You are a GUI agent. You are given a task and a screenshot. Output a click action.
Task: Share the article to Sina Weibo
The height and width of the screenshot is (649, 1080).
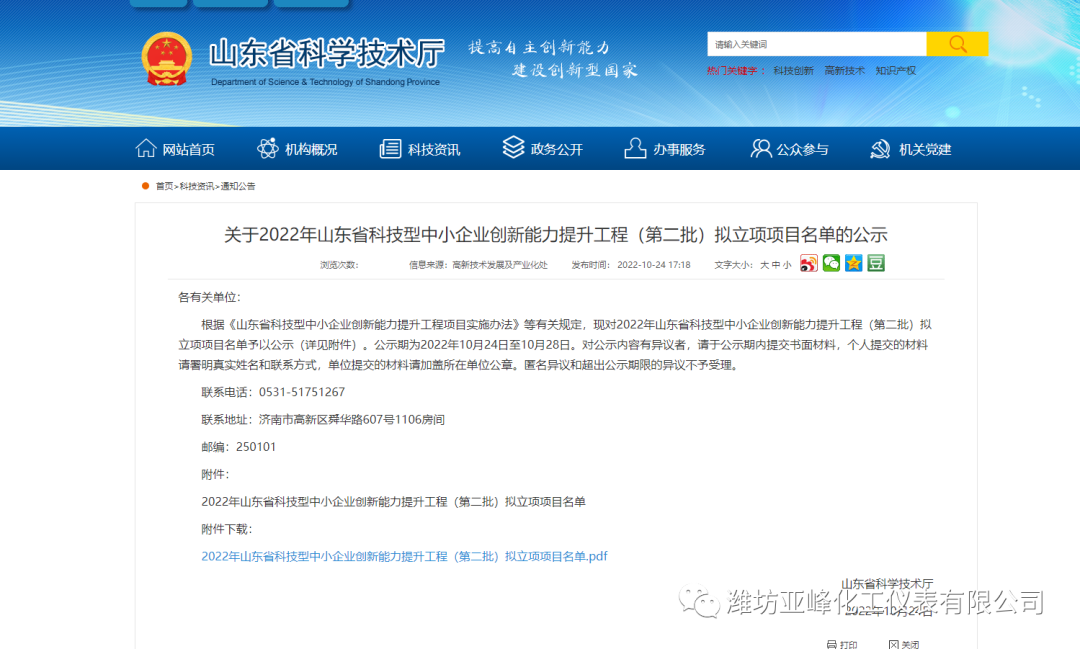point(809,263)
